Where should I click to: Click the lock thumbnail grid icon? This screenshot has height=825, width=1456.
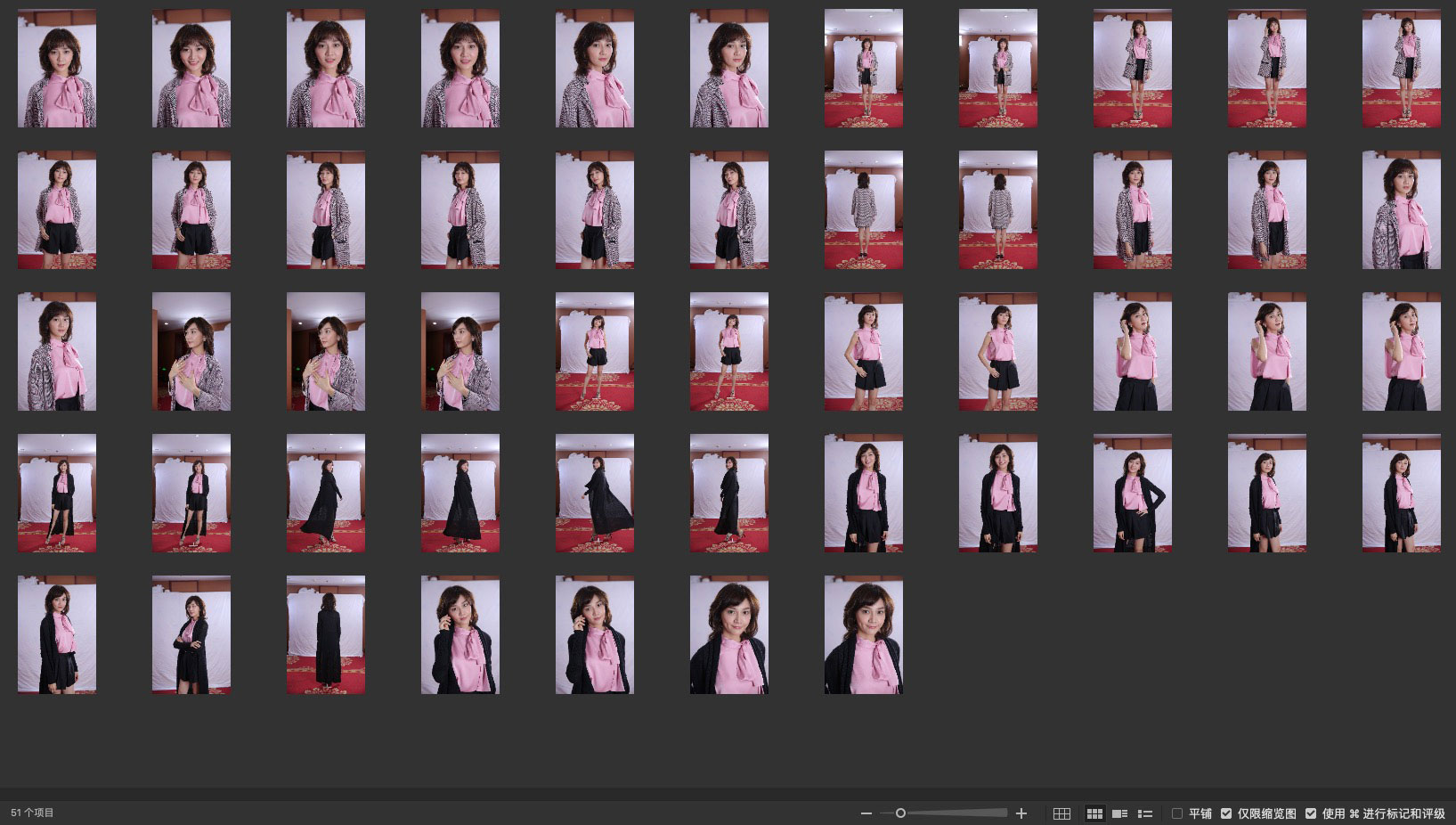1061,813
